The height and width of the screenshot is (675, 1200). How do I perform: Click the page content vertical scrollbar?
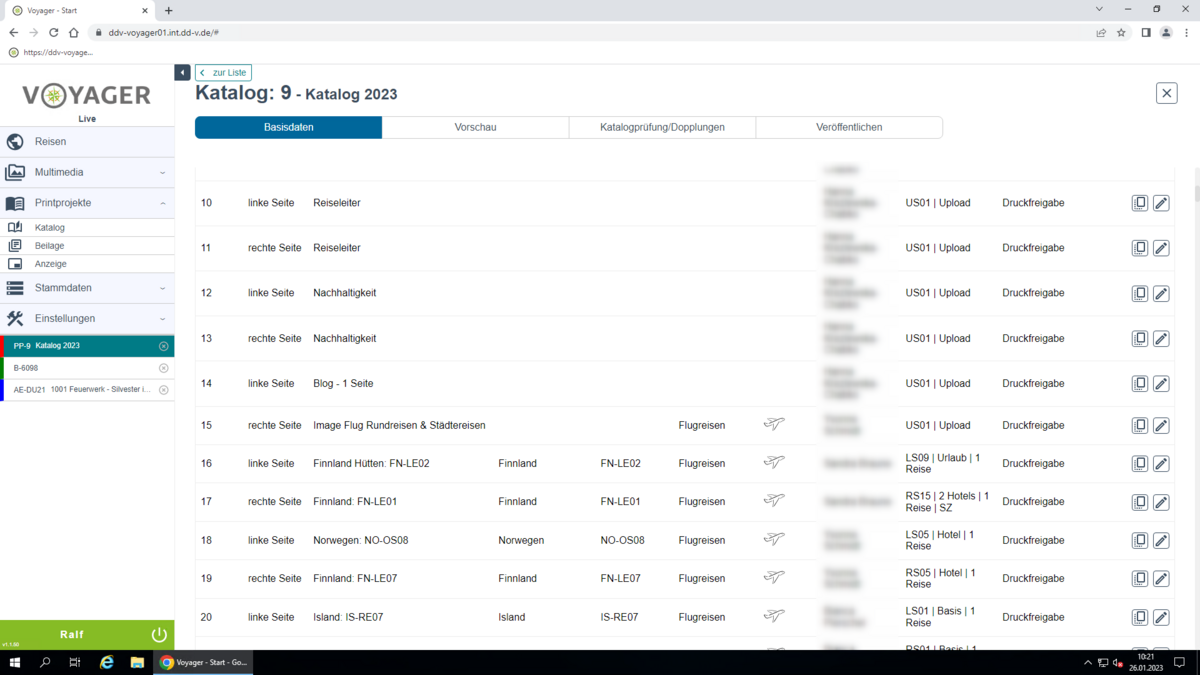pos(1196,193)
